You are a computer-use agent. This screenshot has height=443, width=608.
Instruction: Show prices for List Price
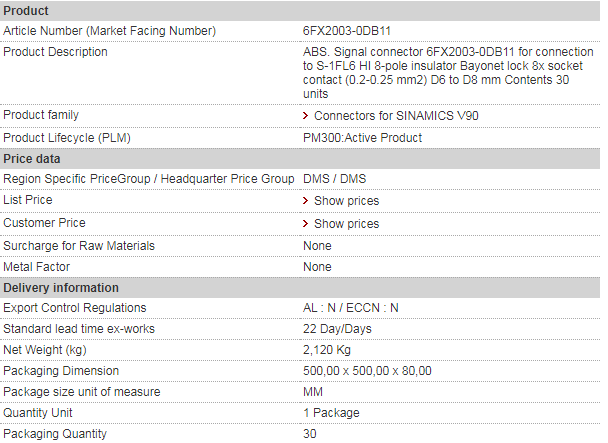pyautogui.click(x=346, y=201)
